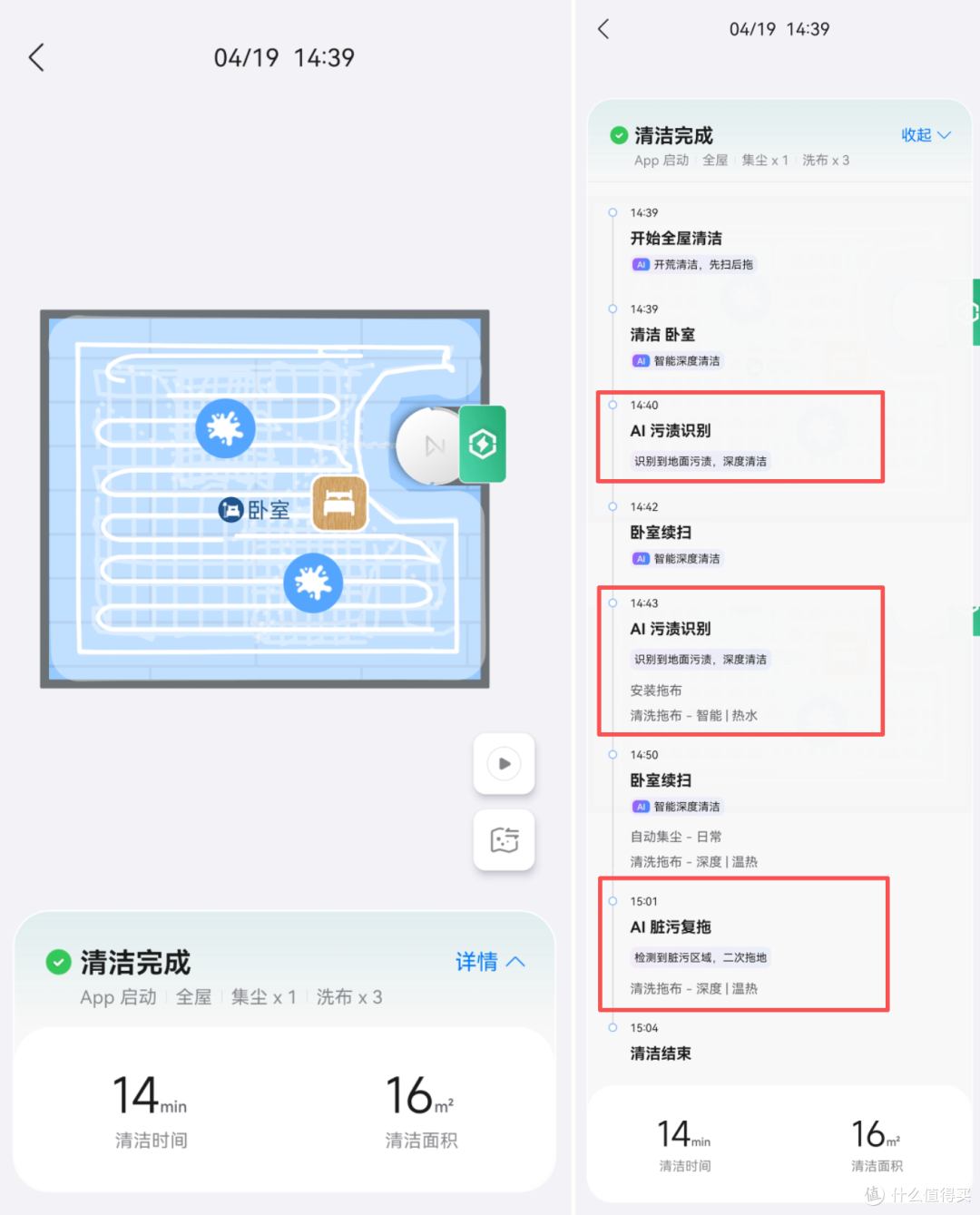Tap the green docking station icon

pos(483,444)
